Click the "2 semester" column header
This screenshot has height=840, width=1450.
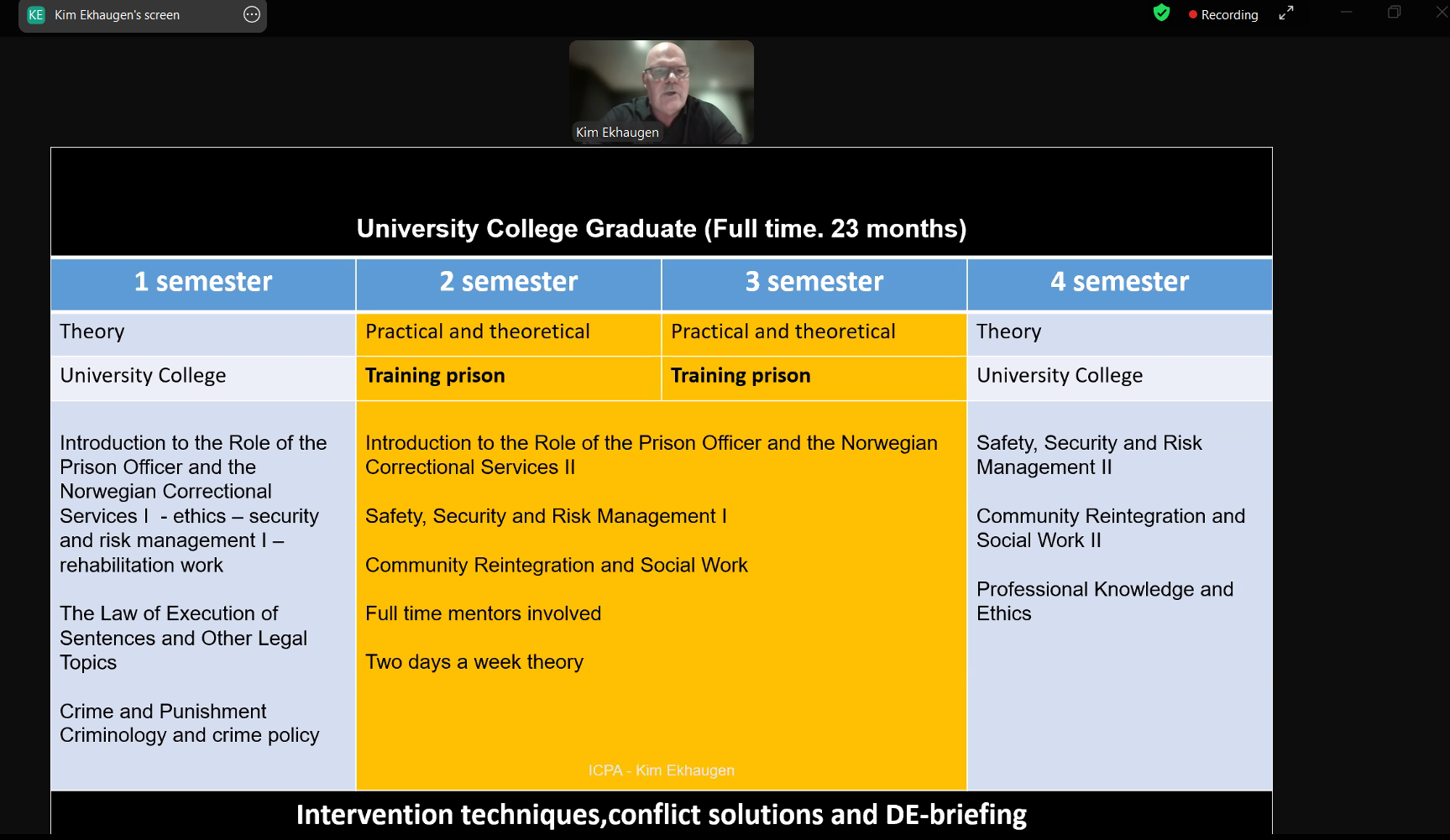click(509, 282)
